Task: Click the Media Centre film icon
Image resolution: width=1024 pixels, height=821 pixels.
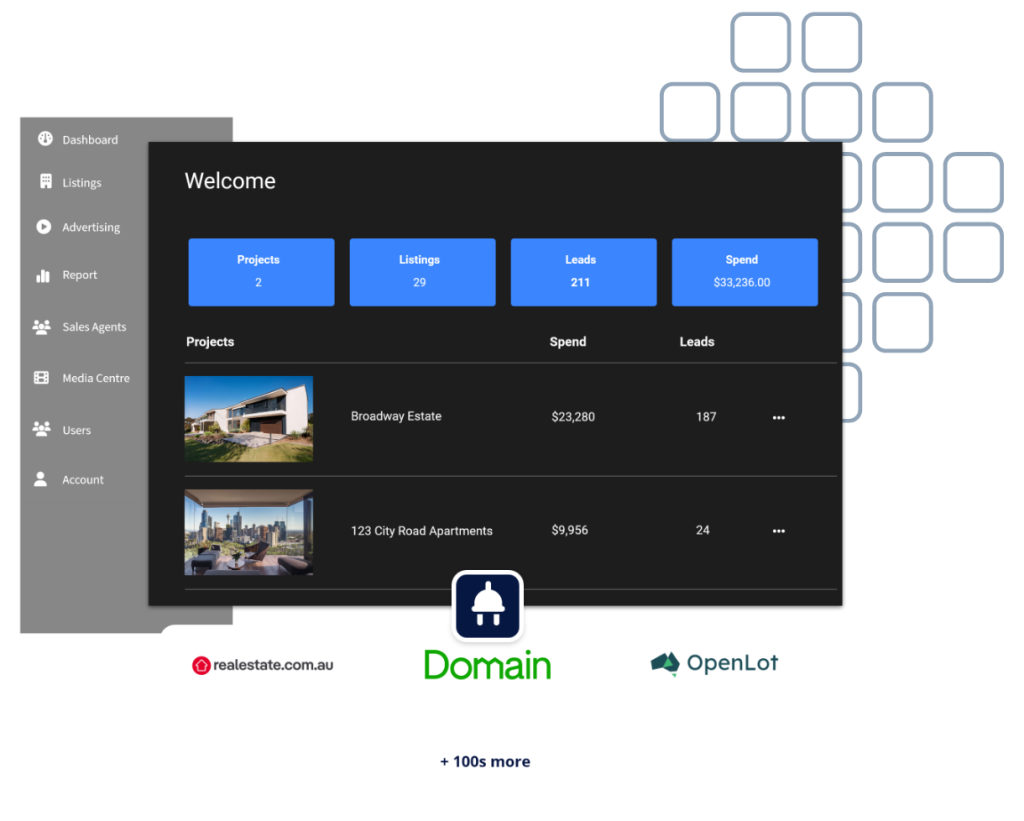Action: click(x=41, y=378)
